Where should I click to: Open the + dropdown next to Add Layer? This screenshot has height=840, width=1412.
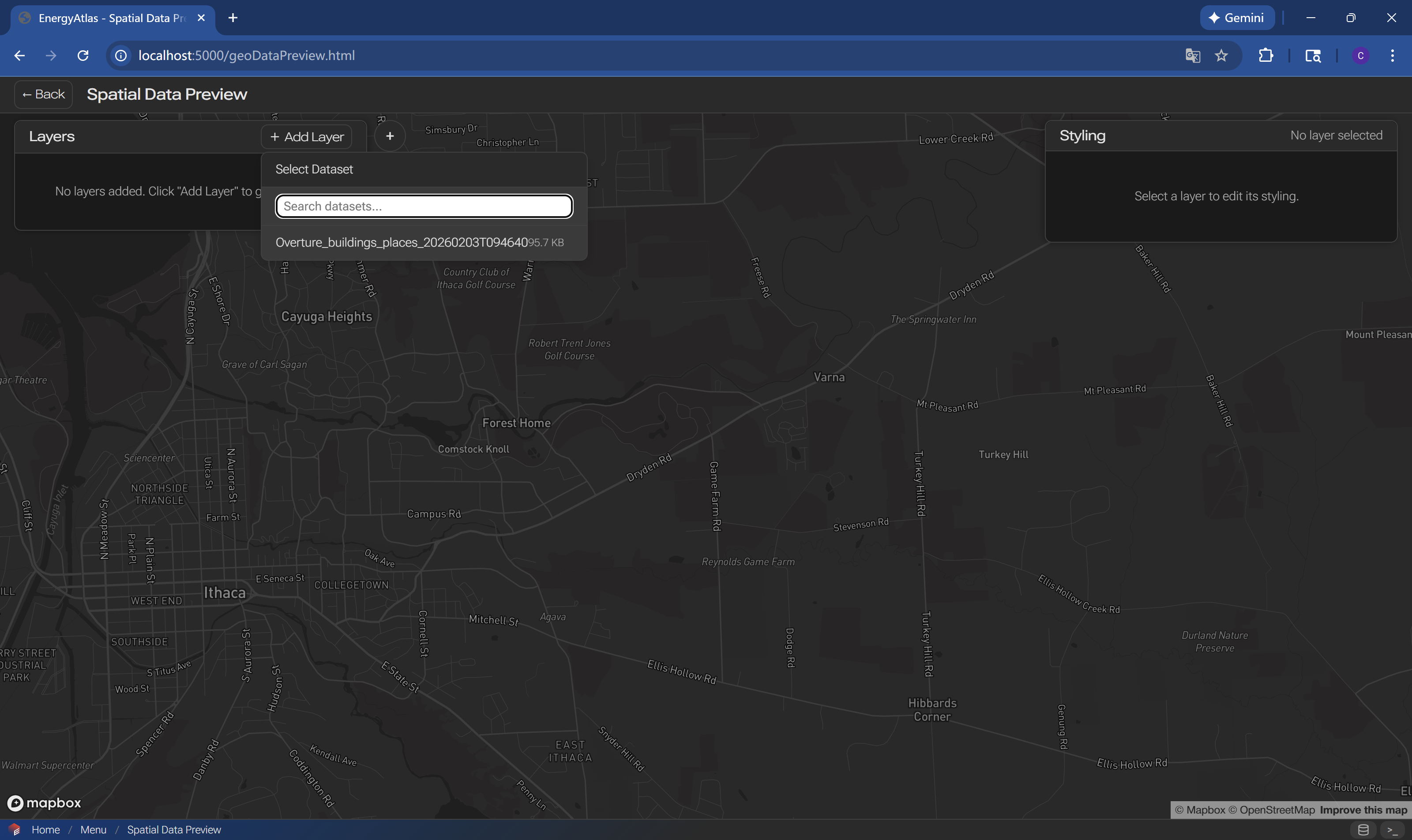[390, 136]
